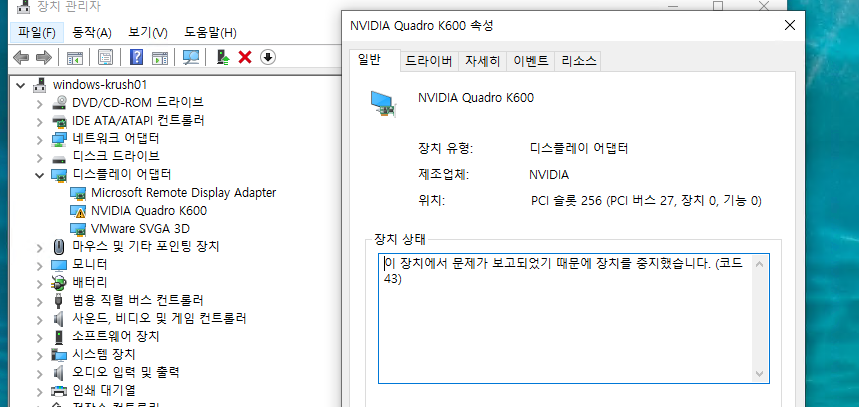The image size is (859, 407).
Task: Expand the 시스템 장치 node
Action: [39, 356]
